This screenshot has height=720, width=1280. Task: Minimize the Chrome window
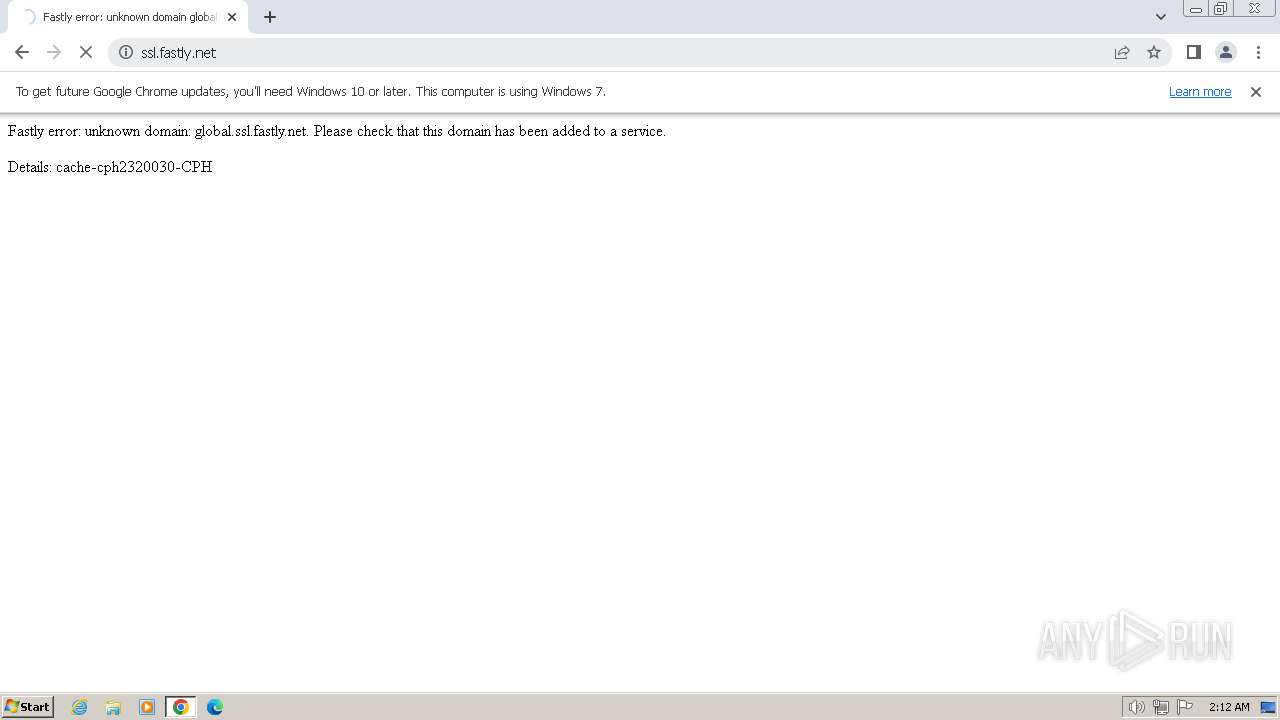tap(1196, 9)
